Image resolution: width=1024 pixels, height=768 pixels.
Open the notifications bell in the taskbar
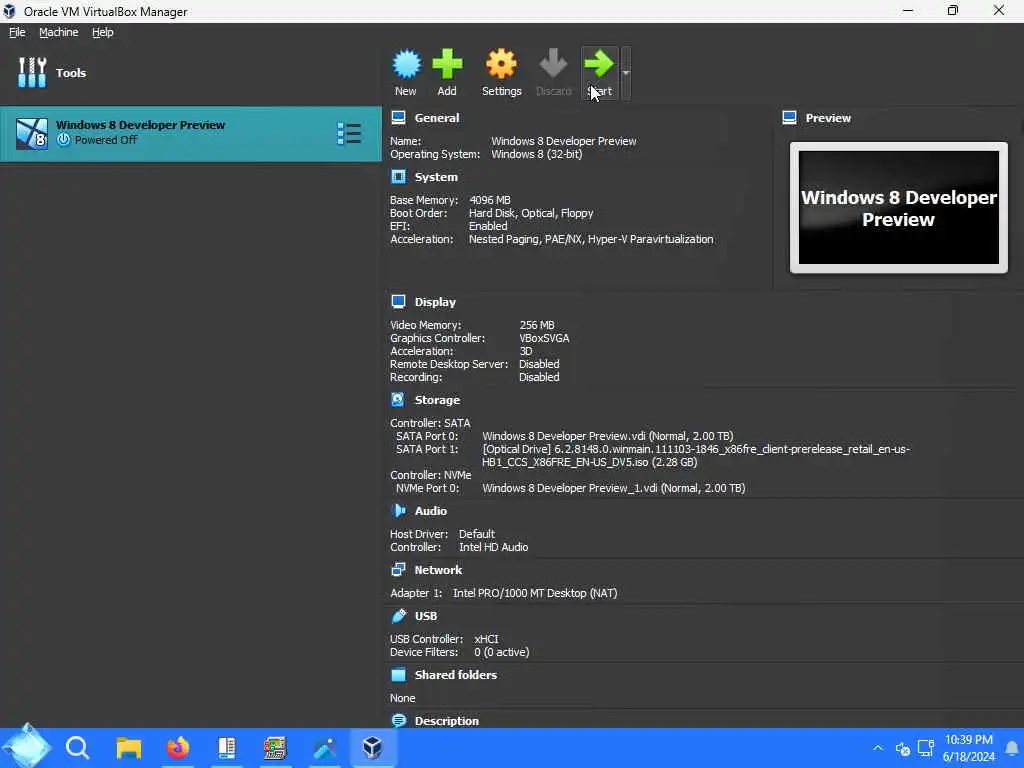click(x=1012, y=748)
